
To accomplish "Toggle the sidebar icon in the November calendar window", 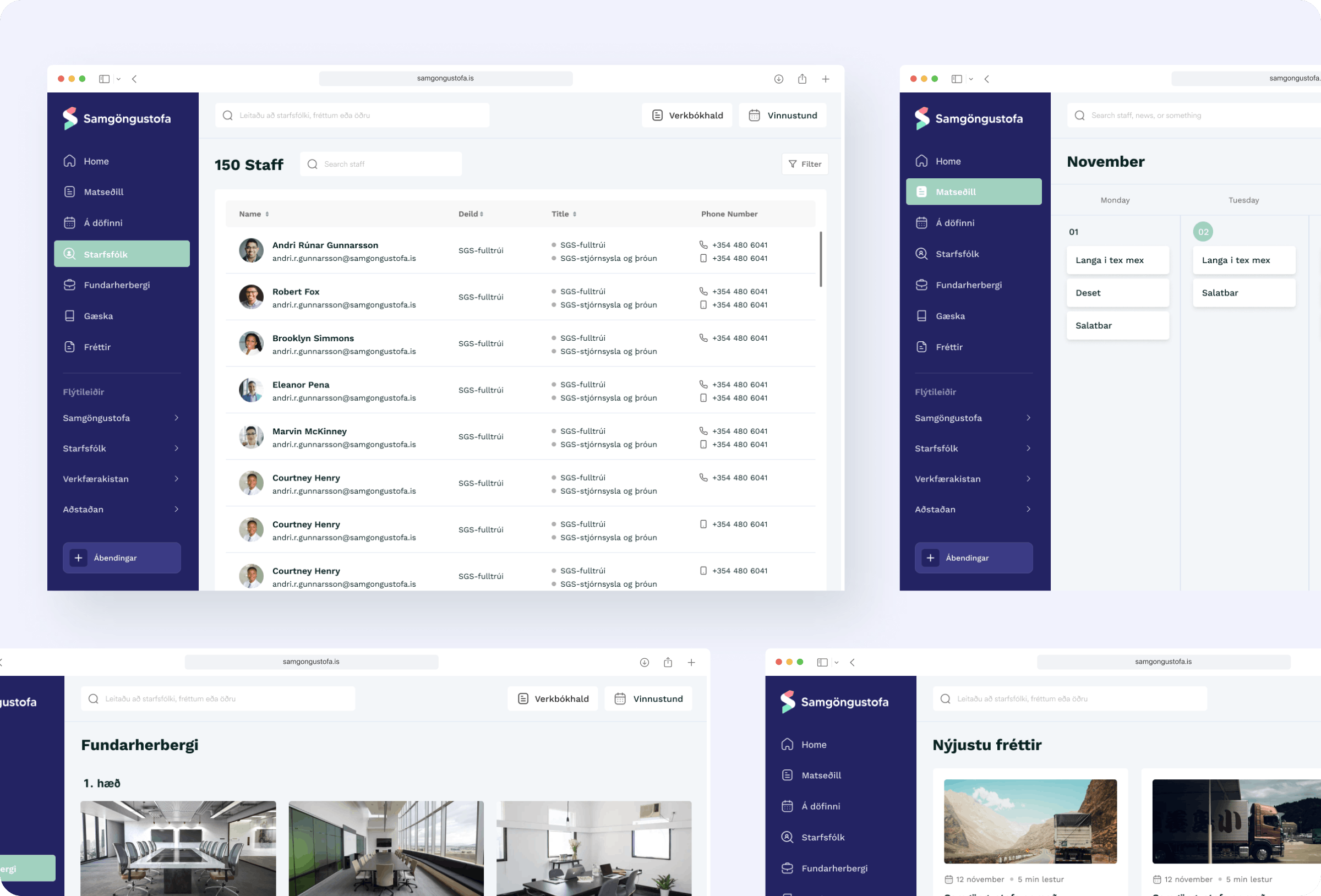I will (x=957, y=79).
